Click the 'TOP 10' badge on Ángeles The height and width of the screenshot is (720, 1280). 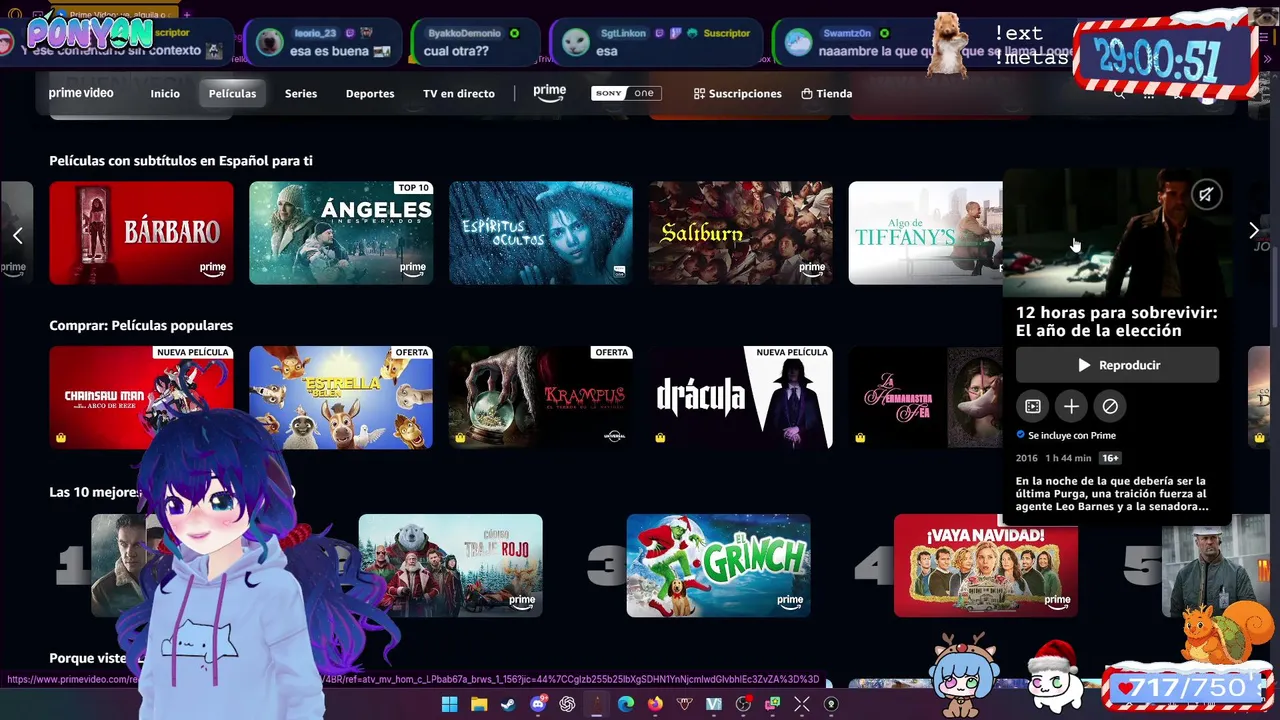pyautogui.click(x=413, y=188)
